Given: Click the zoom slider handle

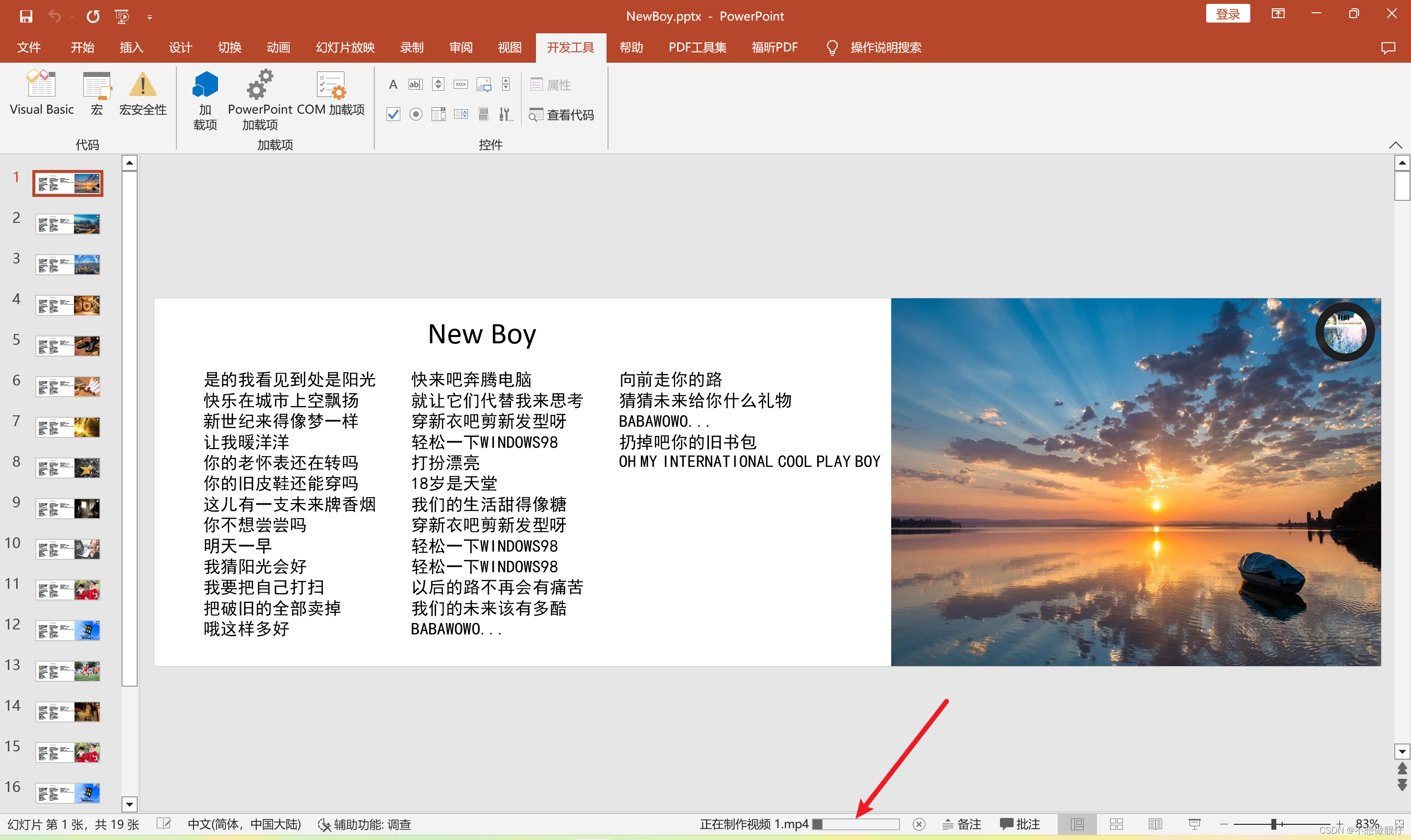Looking at the screenshot, I should (1273, 824).
